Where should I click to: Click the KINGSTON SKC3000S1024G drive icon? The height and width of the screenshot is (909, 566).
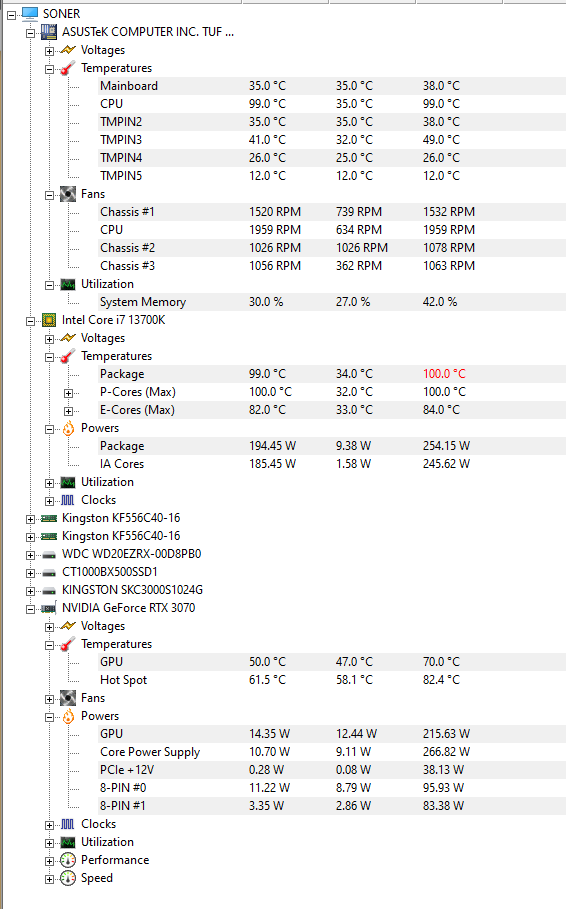[49, 591]
